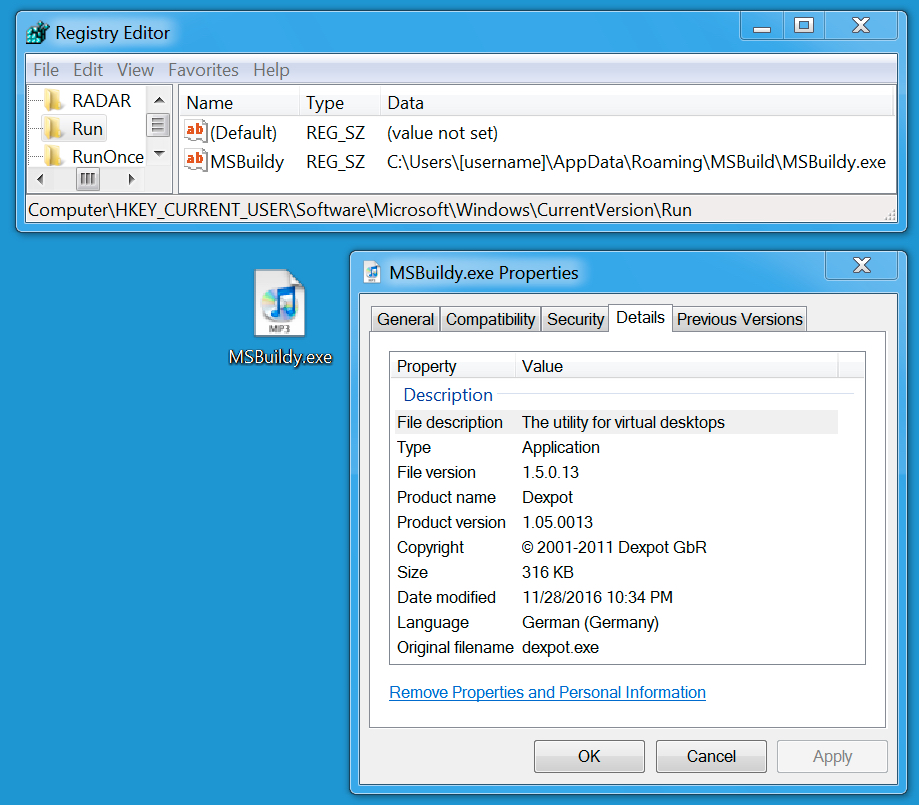The width and height of the screenshot is (919, 805).
Task: Click the Properties dialog title icon
Action: 373,273
